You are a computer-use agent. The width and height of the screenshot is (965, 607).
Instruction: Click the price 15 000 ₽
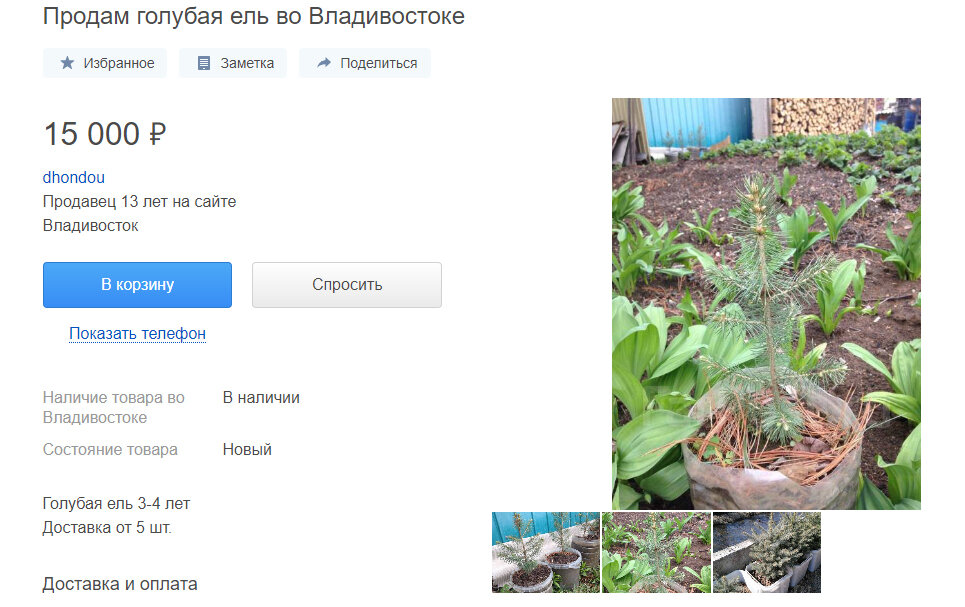(x=105, y=134)
